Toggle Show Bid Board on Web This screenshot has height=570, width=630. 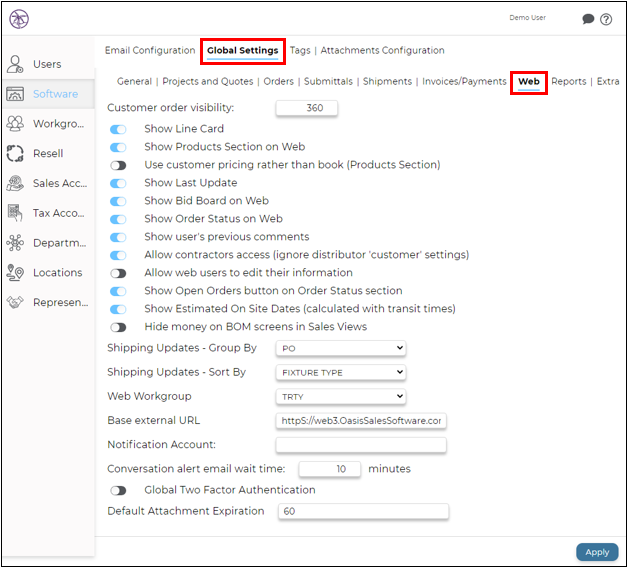pyautogui.click(x=118, y=201)
